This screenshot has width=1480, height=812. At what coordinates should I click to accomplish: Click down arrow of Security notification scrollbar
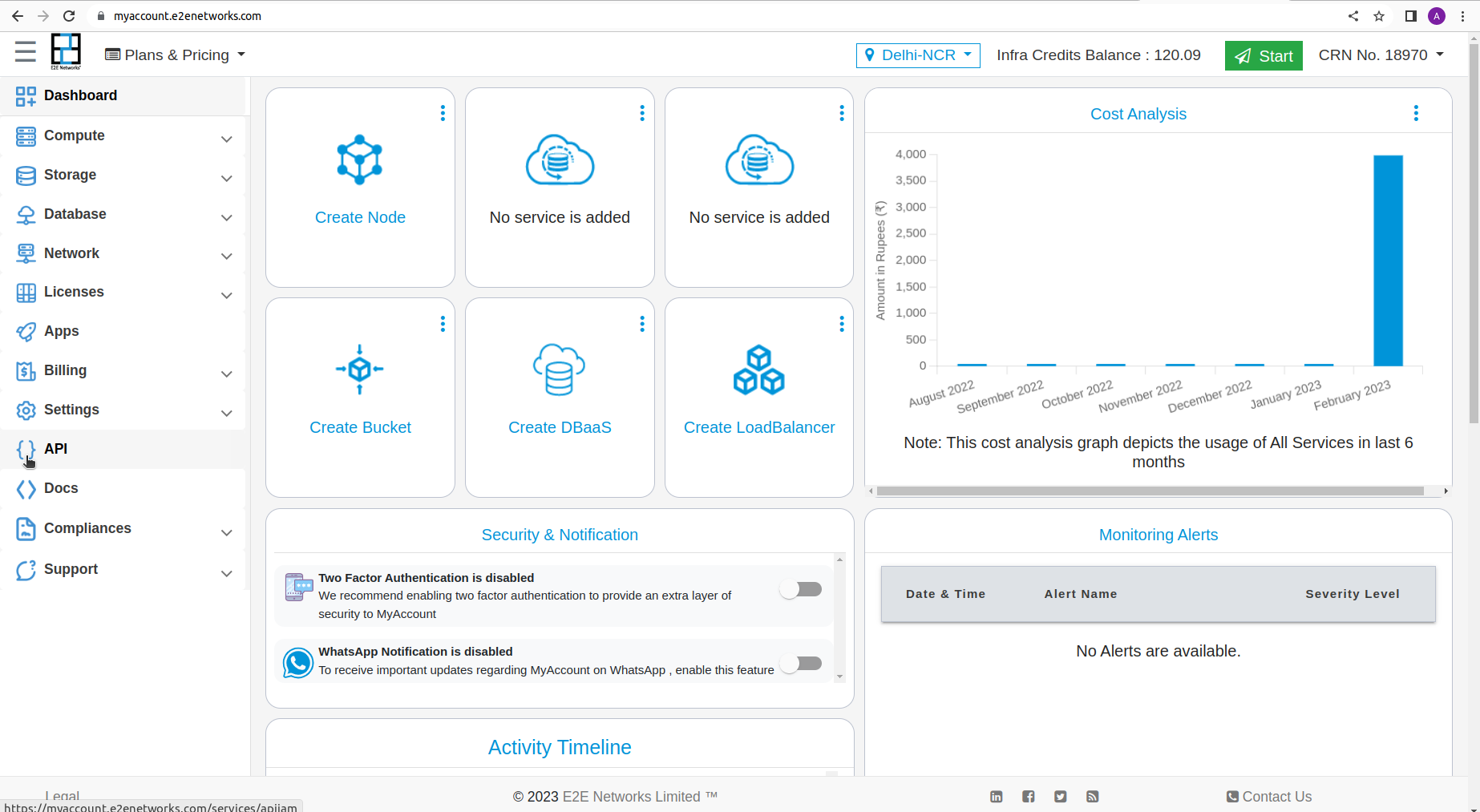coord(839,677)
